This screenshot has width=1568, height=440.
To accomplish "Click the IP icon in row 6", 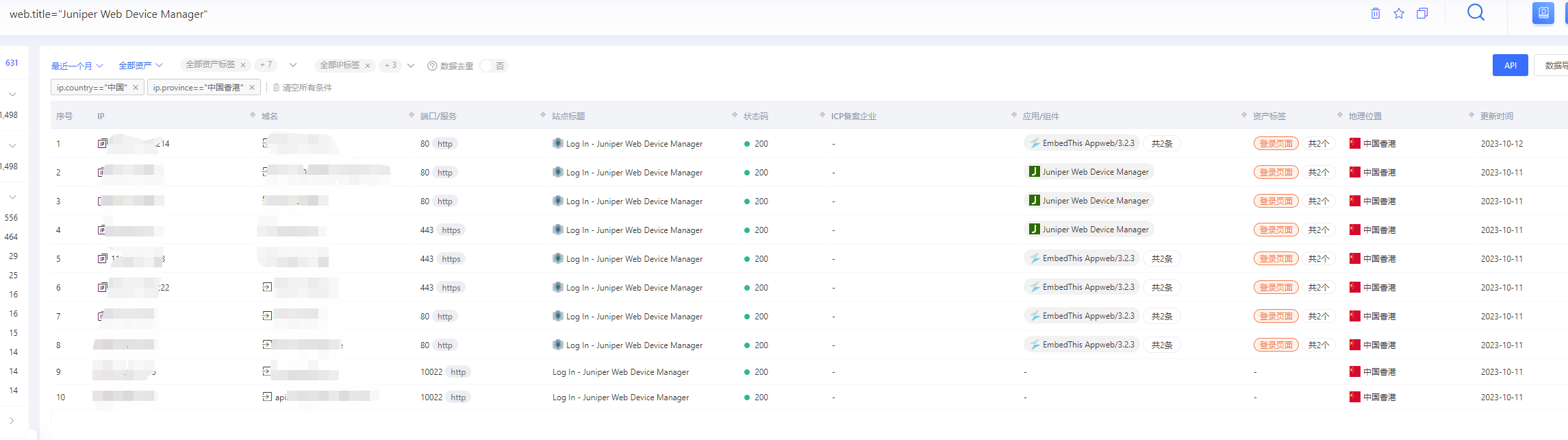I will pyautogui.click(x=103, y=287).
